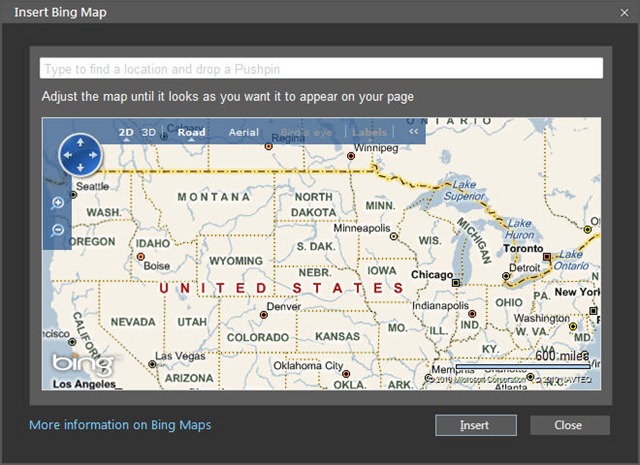The height and width of the screenshot is (465, 640).
Task: Zoom out with the minus magnifier icon
Action: coord(58,231)
